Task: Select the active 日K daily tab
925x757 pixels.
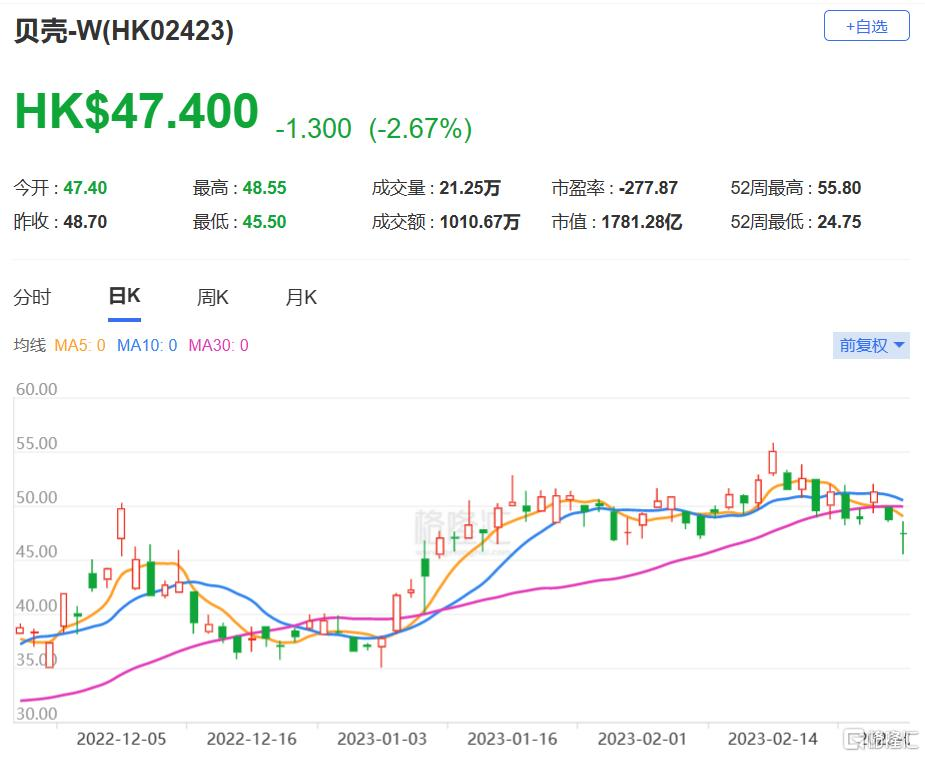Action: click(x=124, y=297)
